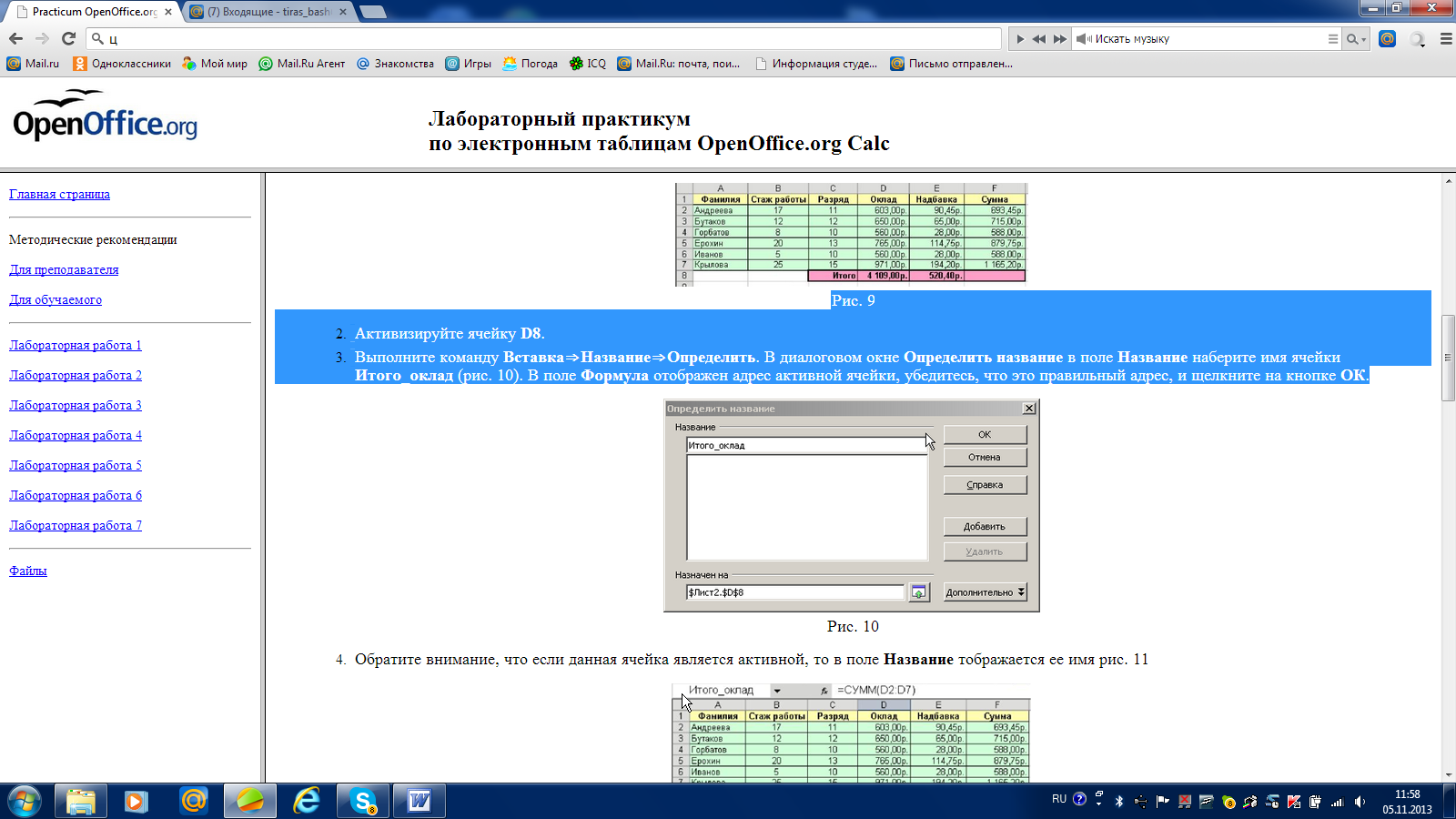
Task: Open Лабораторная работа 5
Action: click(76, 465)
